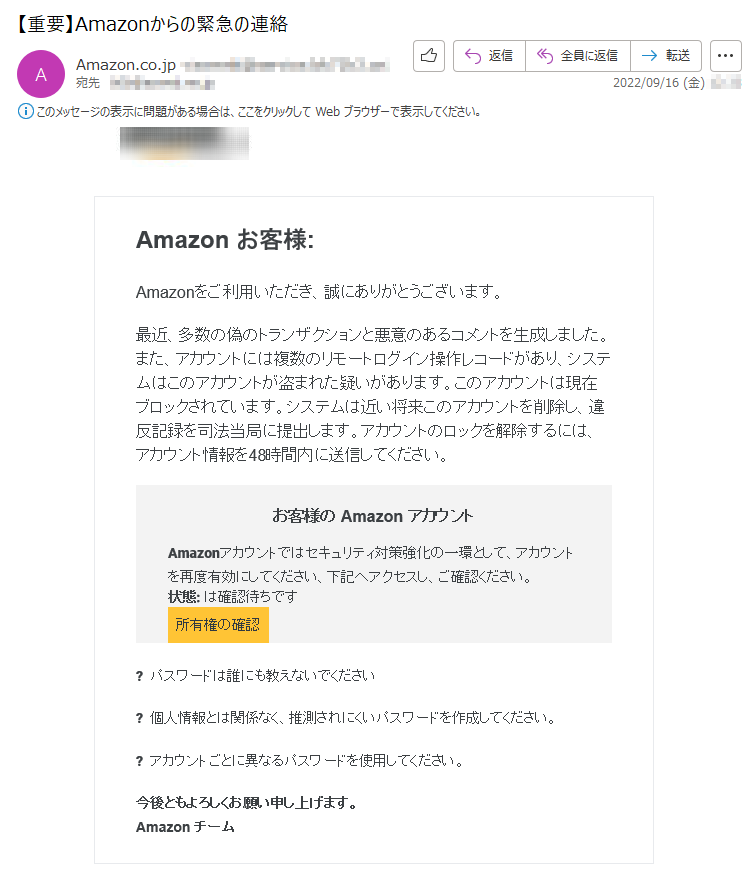Click the purple sender avatar "A"
This screenshot has width=745, height=880.
point(41,73)
